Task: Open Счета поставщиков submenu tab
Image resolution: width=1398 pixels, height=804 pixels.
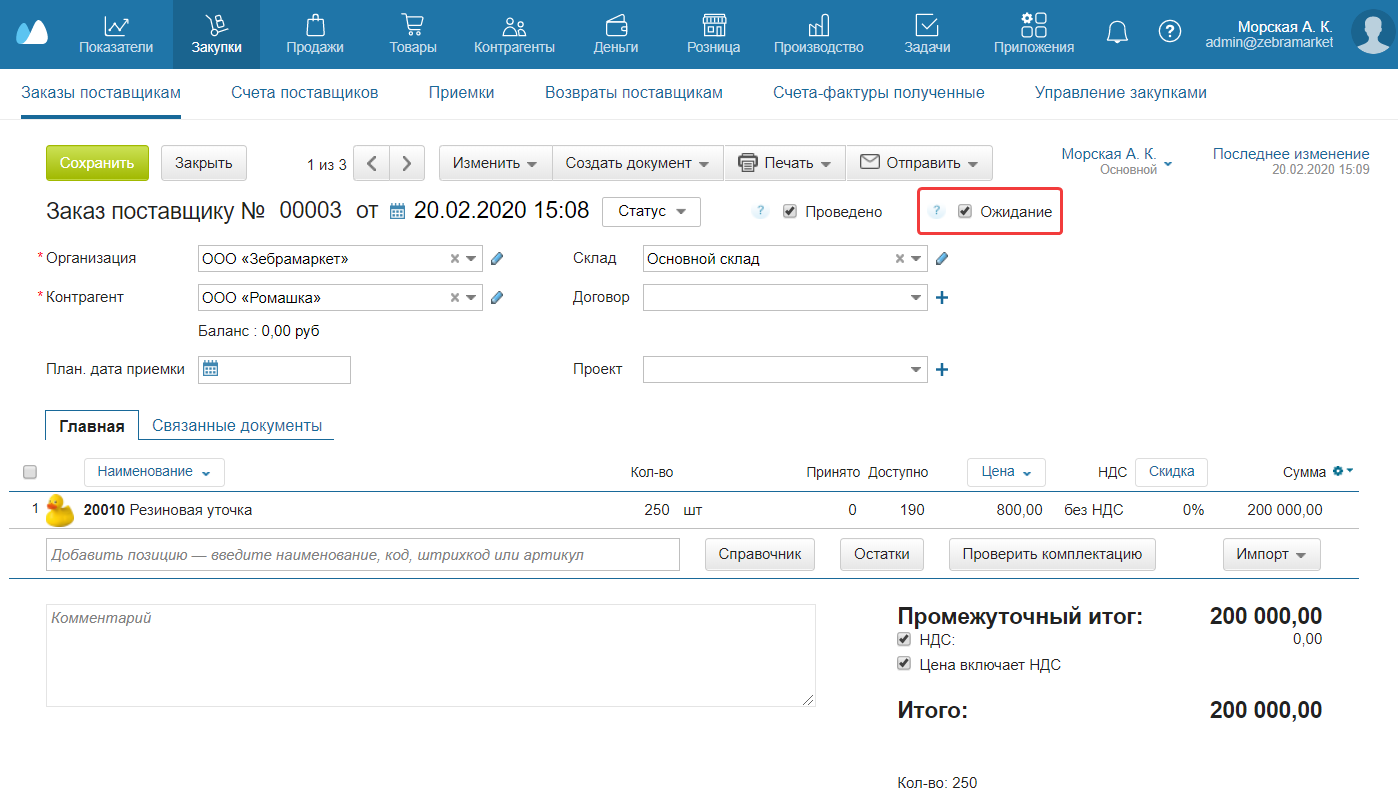Action: click(304, 93)
